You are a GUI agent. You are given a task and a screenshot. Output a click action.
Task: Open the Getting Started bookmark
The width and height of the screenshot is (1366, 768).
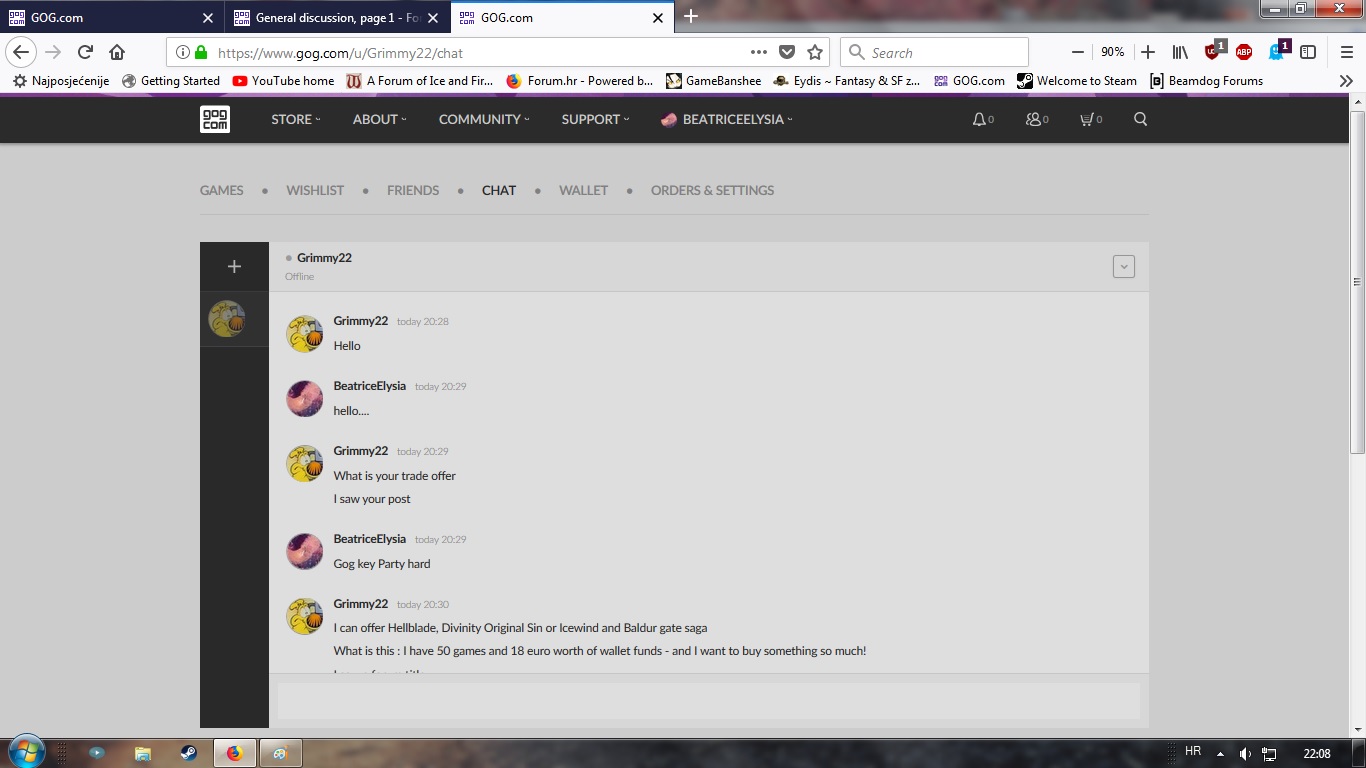pos(171,81)
